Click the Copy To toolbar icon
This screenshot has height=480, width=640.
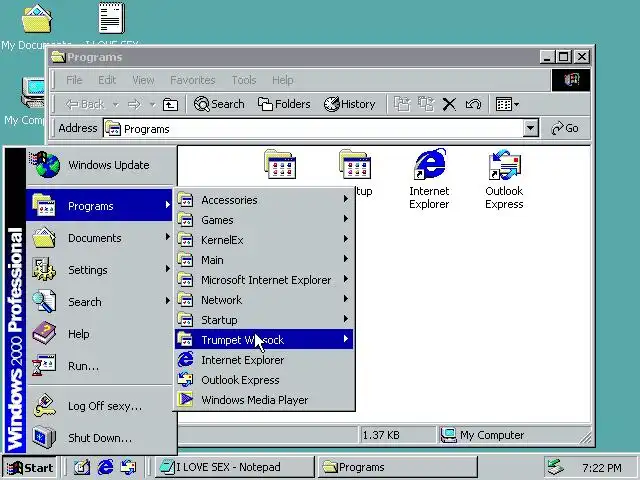[x=426, y=104]
